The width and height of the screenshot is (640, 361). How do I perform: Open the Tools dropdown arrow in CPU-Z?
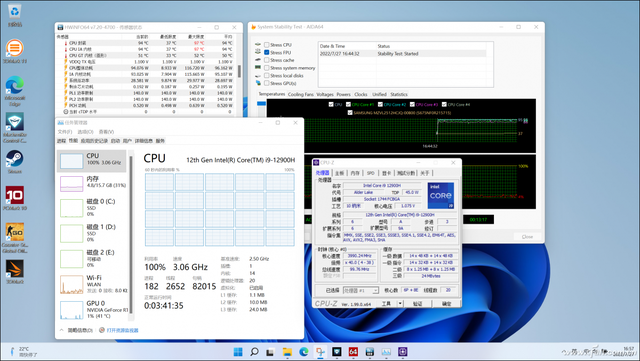(x=400, y=303)
